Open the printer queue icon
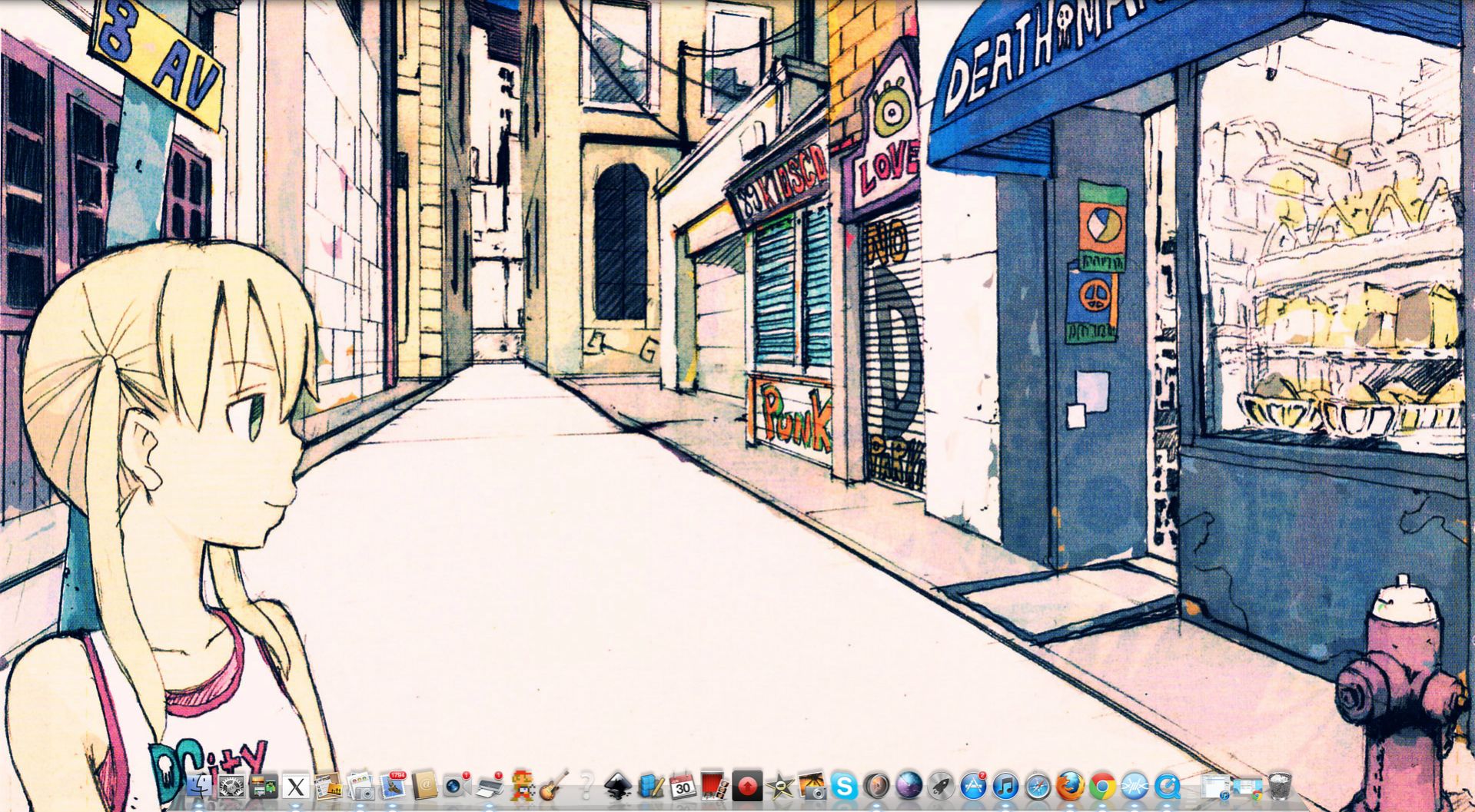 tap(489, 786)
